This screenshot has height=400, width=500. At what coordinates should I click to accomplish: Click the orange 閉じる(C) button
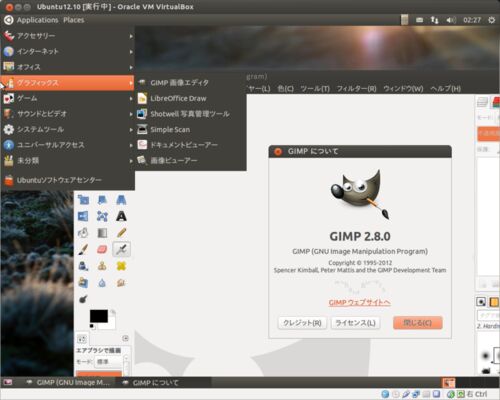tap(418, 323)
